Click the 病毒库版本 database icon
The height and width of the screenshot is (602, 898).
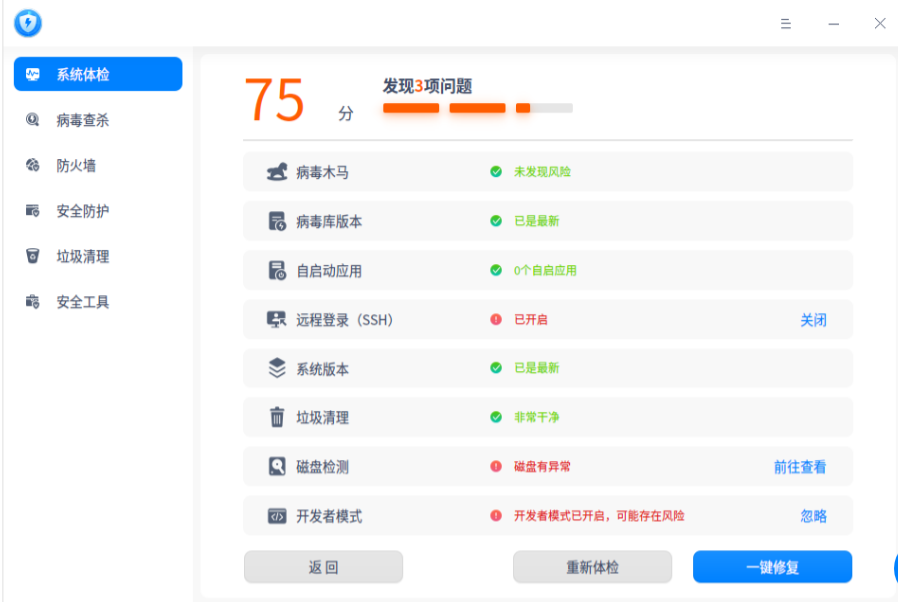point(277,221)
